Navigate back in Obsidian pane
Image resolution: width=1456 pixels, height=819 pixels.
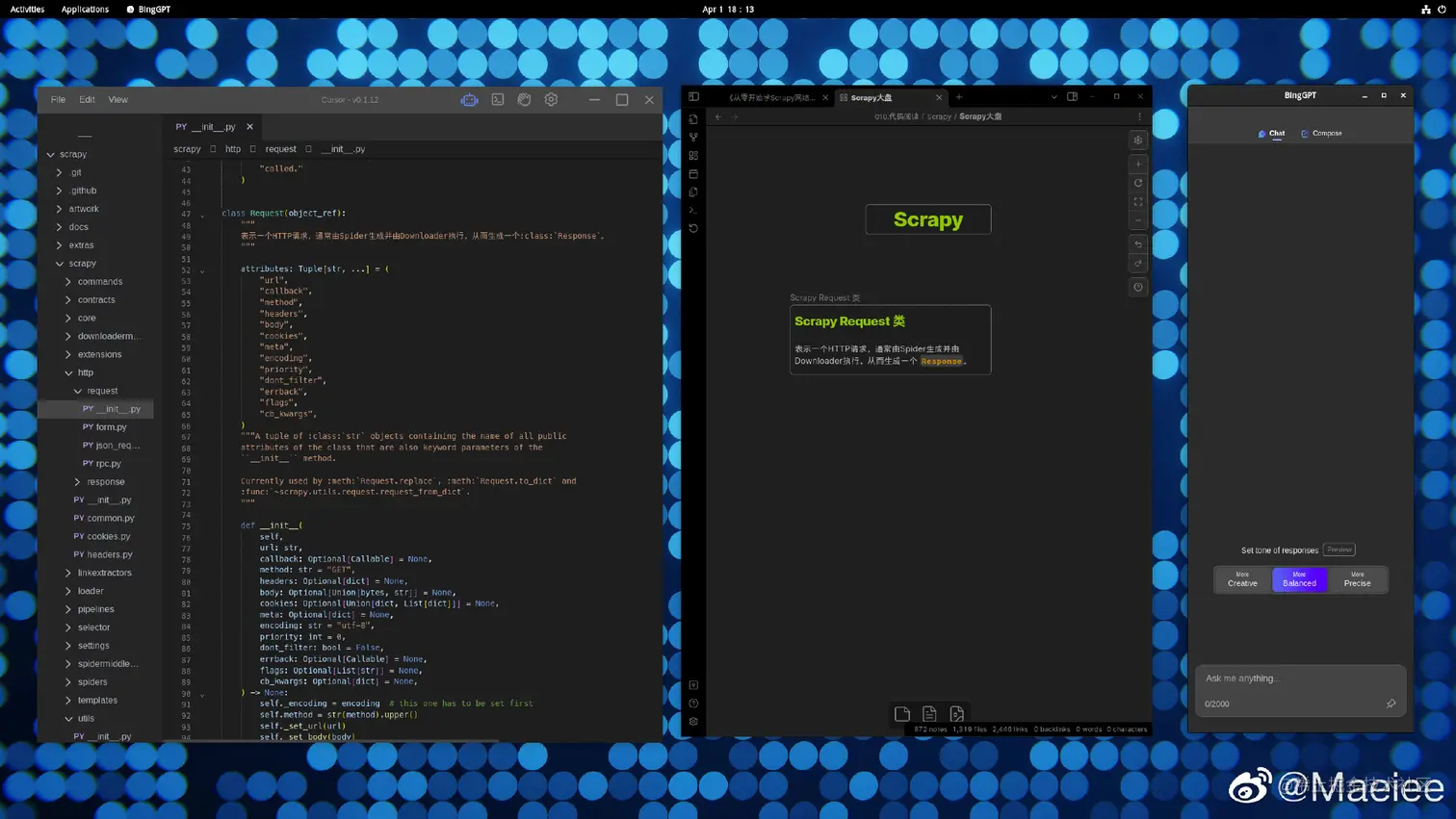718,116
